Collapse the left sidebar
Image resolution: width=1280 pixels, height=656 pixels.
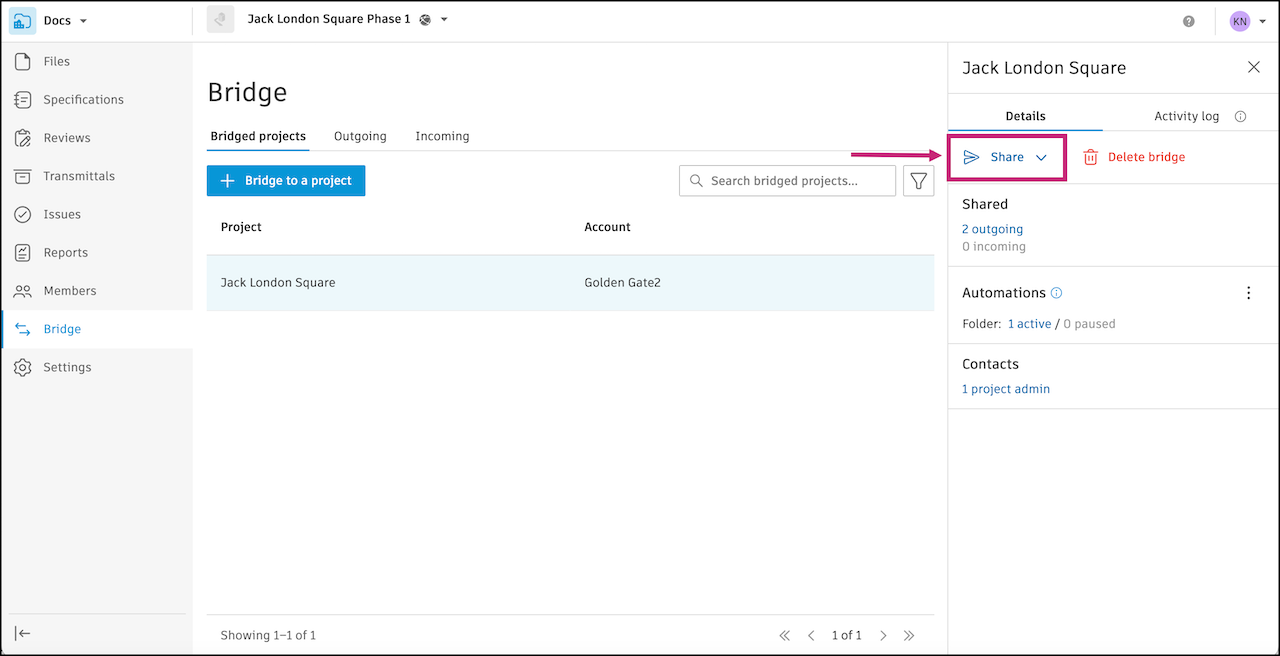point(22,633)
